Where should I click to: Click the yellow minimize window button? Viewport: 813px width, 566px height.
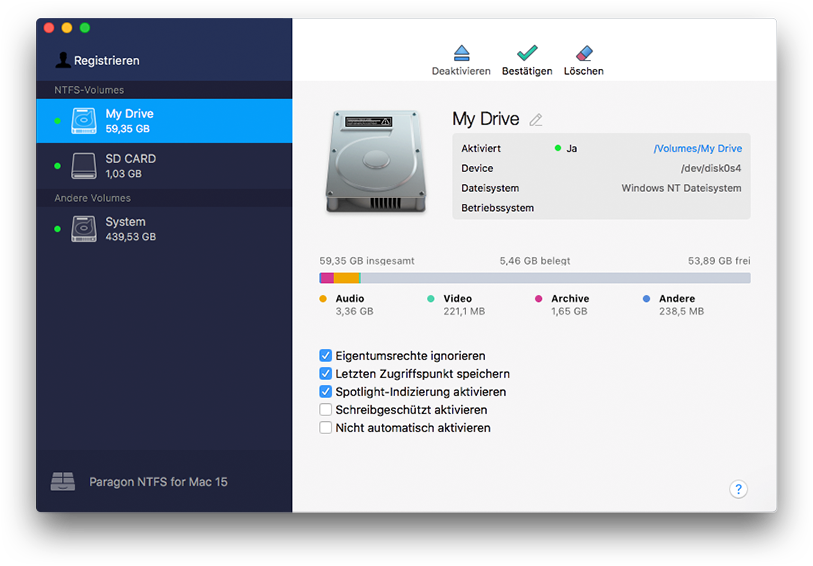tap(67, 27)
